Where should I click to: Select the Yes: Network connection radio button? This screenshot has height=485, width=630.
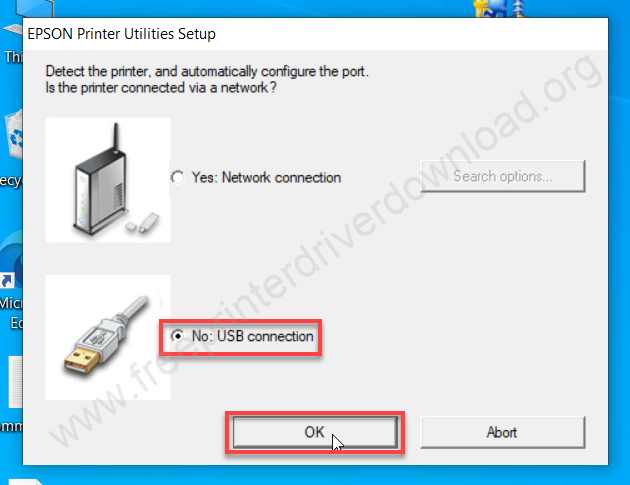point(178,177)
